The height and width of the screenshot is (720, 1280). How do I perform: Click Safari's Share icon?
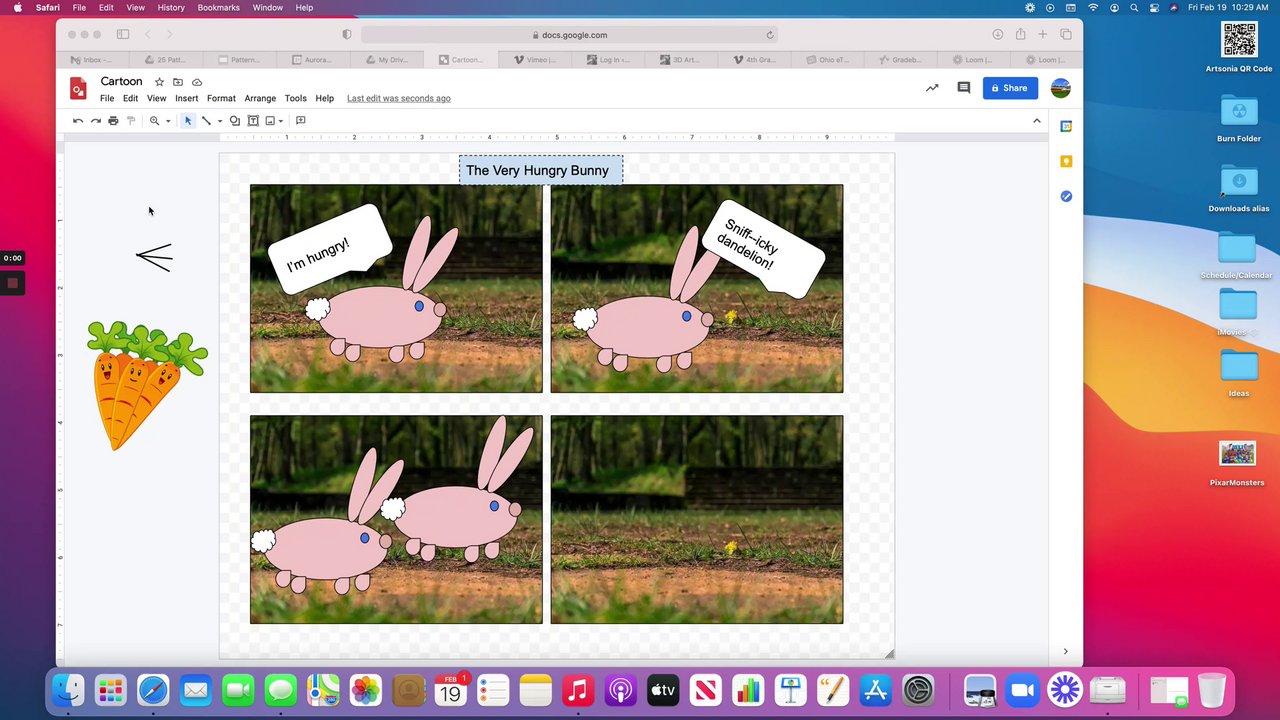click(x=1020, y=35)
